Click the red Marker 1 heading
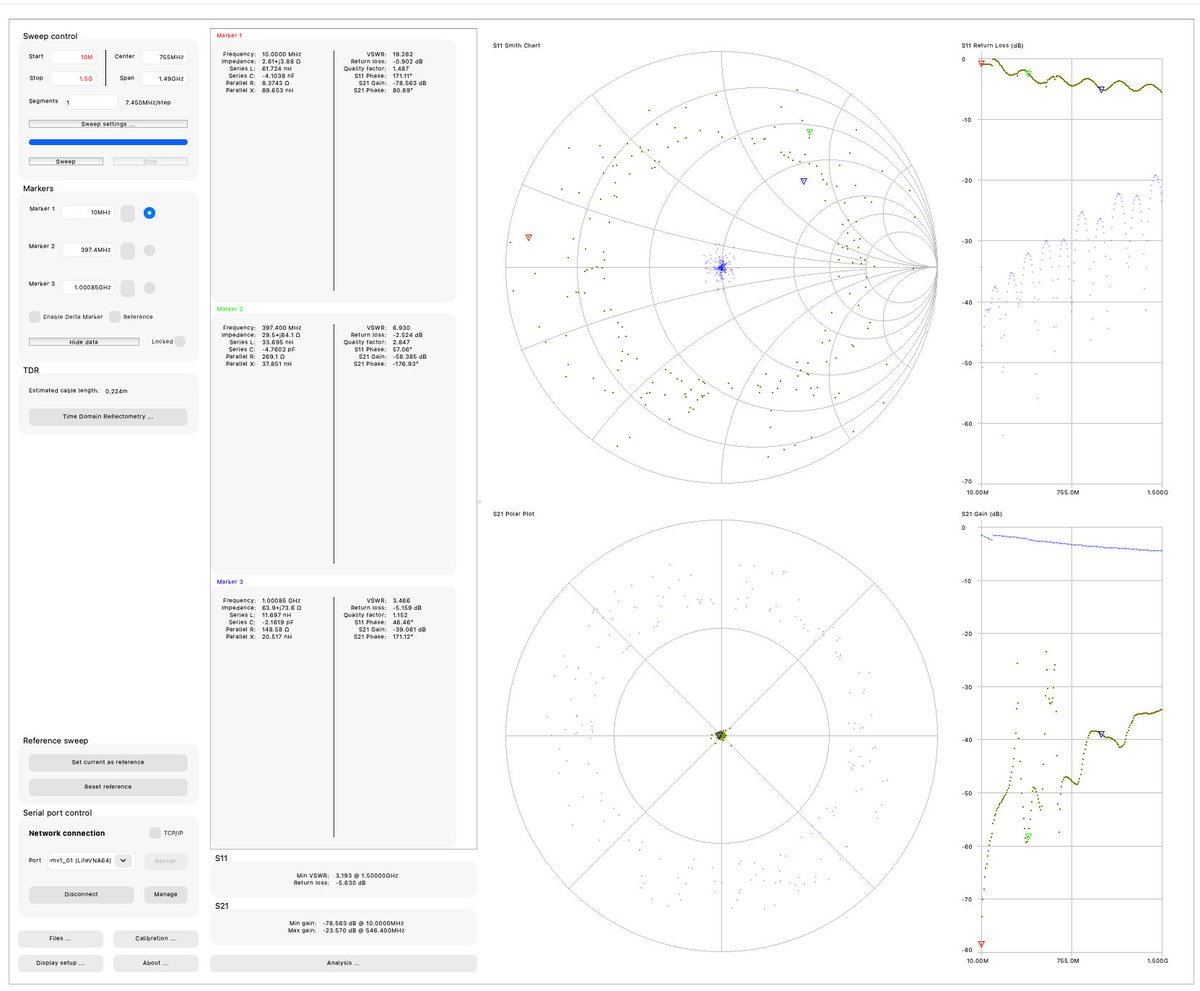This screenshot has width=1200, height=991. click(x=229, y=35)
